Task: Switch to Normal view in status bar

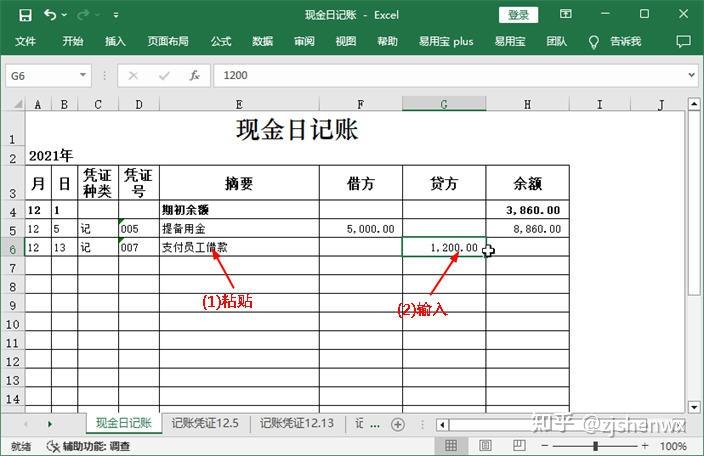Action: [452, 446]
